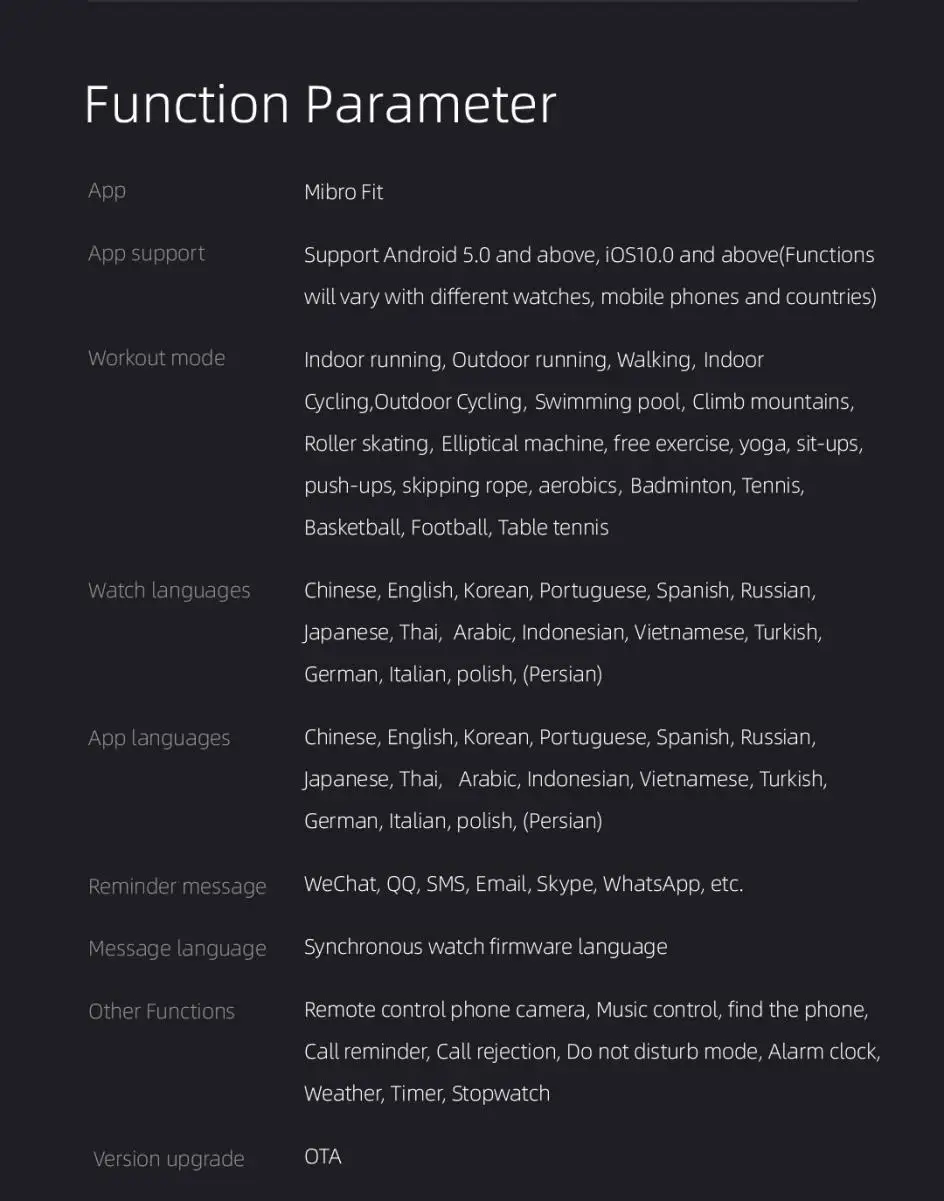The width and height of the screenshot is (944, 1201).
Task: Select the Version upgrade label
Action: 168,1159
